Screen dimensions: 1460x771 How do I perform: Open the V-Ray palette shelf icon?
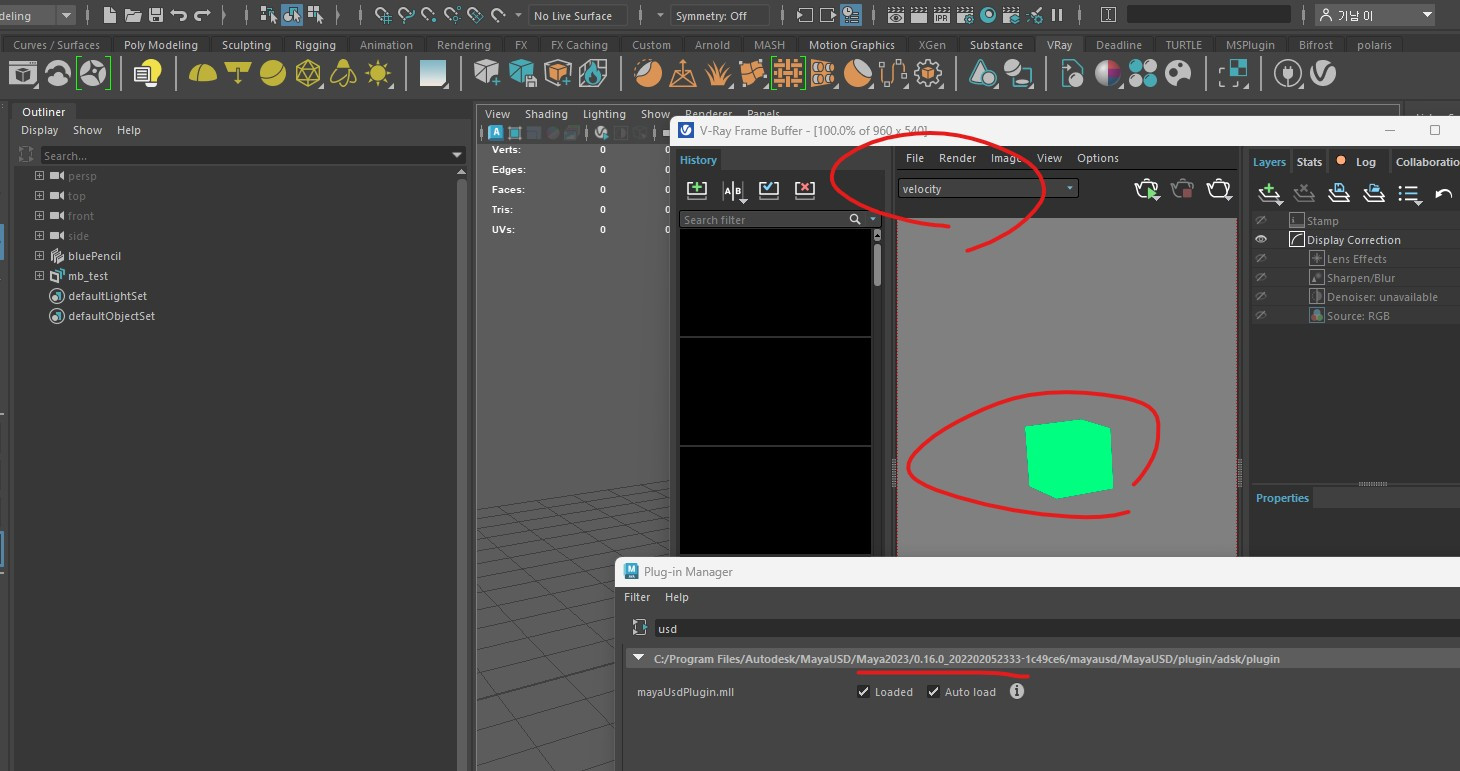tap(1179, 73)
